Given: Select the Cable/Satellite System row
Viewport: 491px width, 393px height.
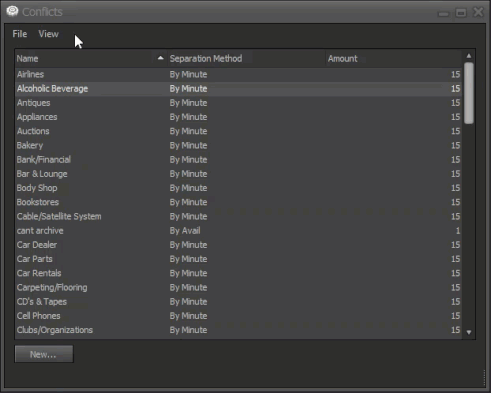Looking at the screenshot, I should click(x=238, y=216).
